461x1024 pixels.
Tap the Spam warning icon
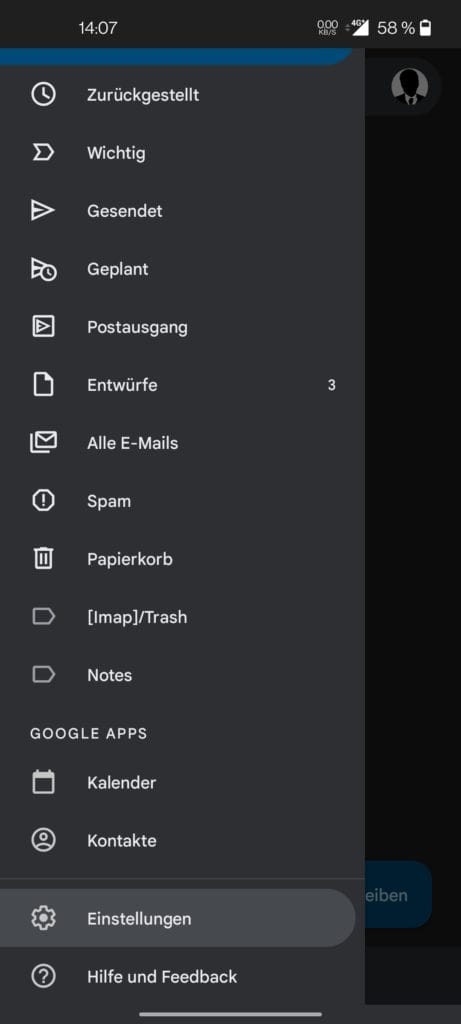click(x=43, y=501)
